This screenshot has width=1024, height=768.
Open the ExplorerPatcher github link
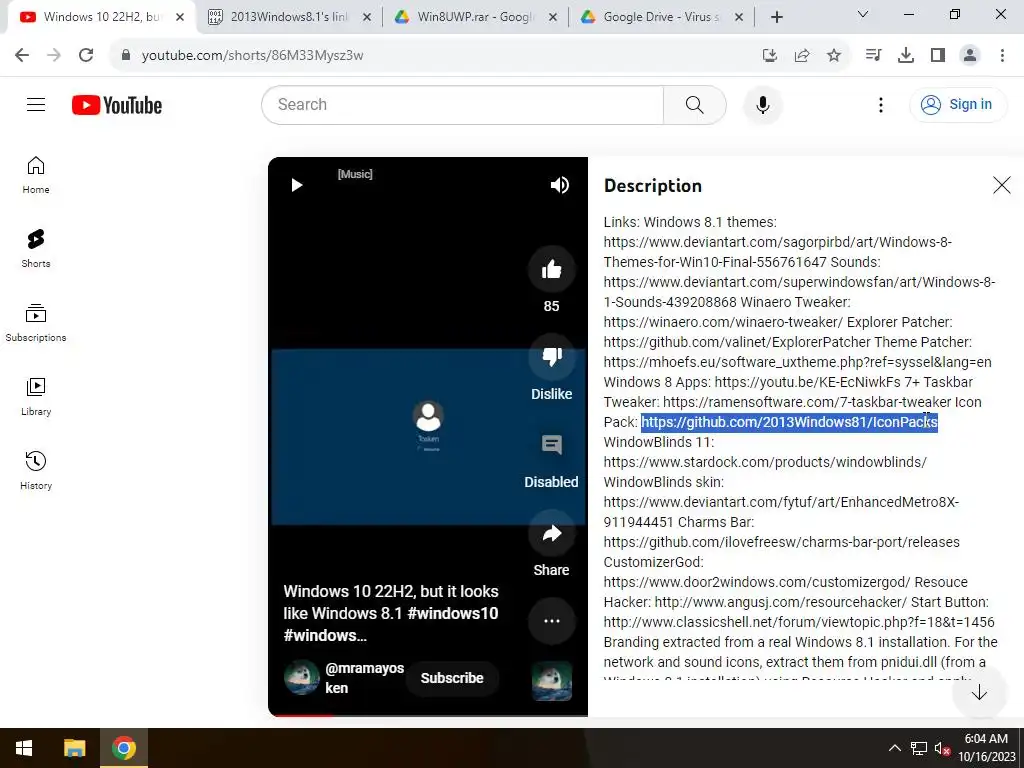(737, 342)
